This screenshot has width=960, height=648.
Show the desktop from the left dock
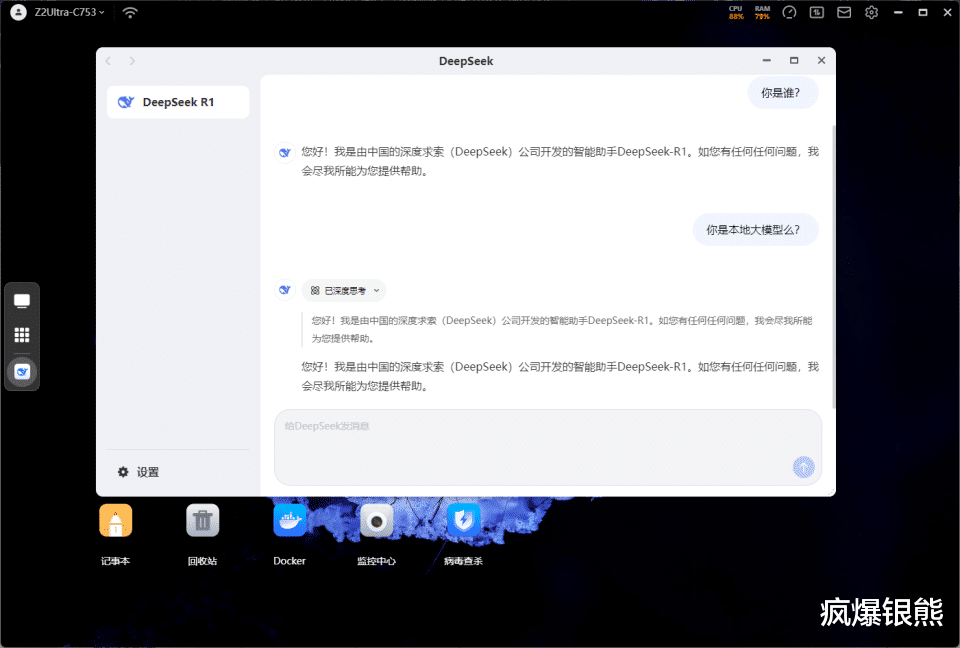tap(22, 301)
